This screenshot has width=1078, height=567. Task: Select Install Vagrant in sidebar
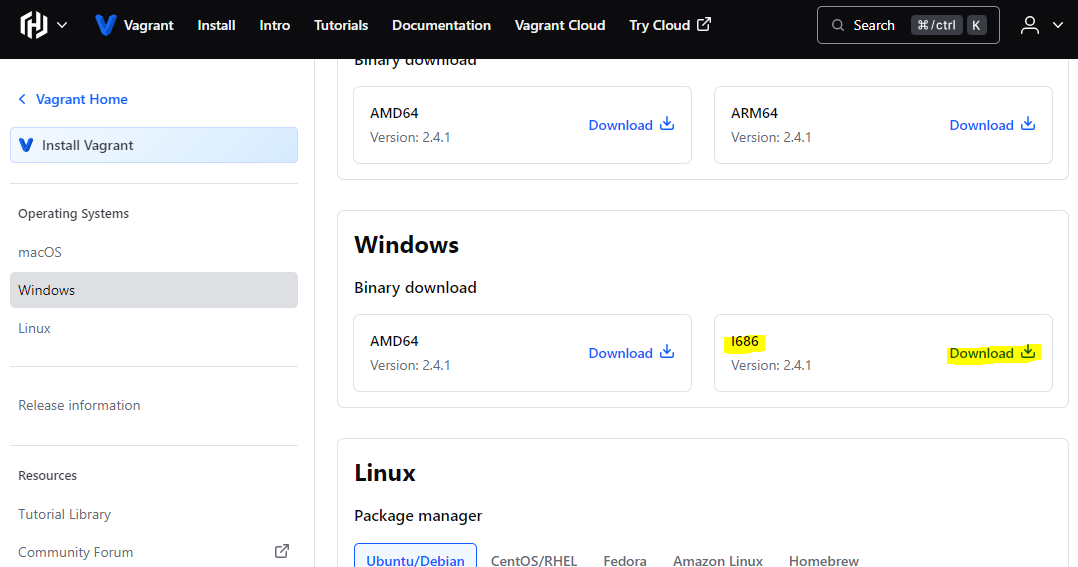(x=154, y=145)
